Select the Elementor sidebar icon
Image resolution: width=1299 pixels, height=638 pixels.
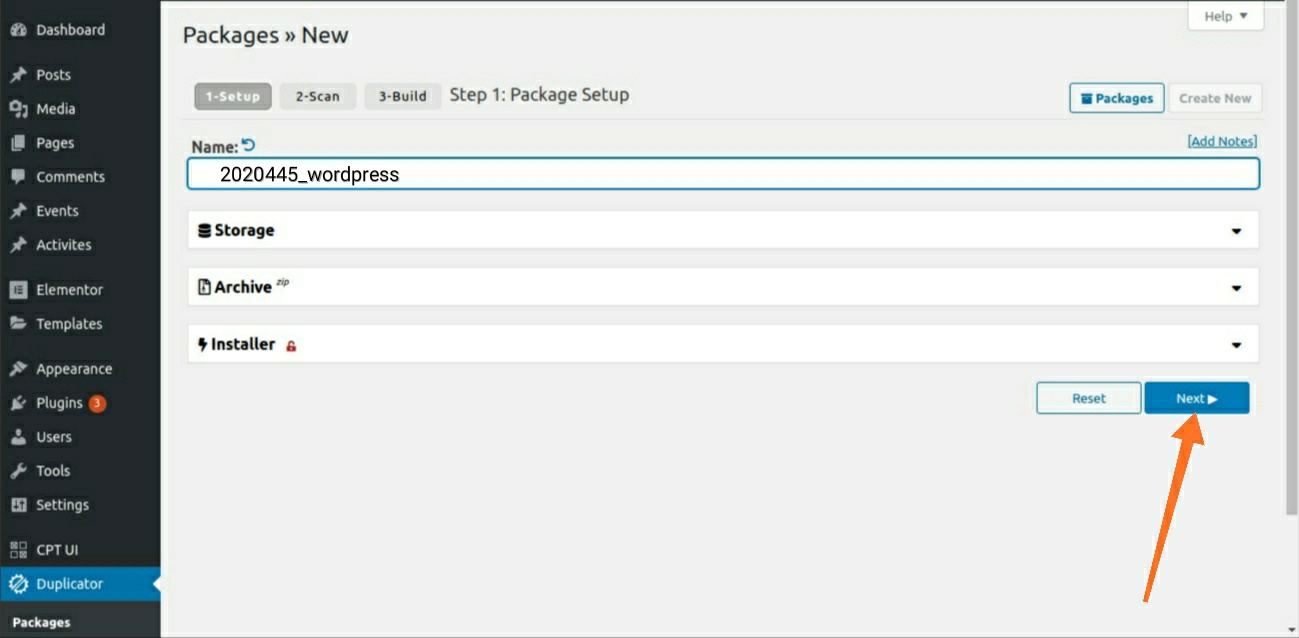pos(20,289)
